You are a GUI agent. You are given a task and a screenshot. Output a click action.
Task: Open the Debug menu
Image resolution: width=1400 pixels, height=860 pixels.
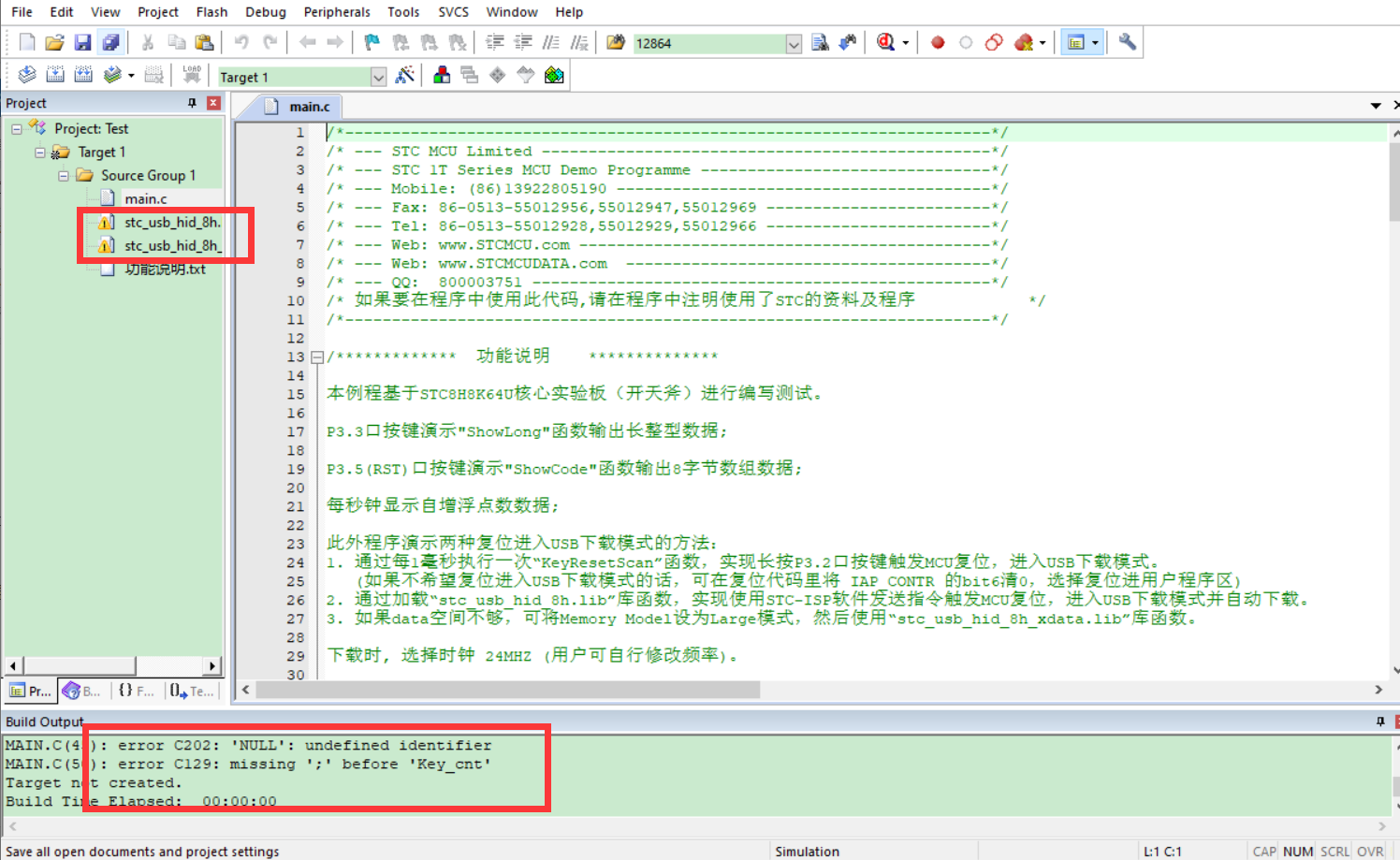pos(266,12)
